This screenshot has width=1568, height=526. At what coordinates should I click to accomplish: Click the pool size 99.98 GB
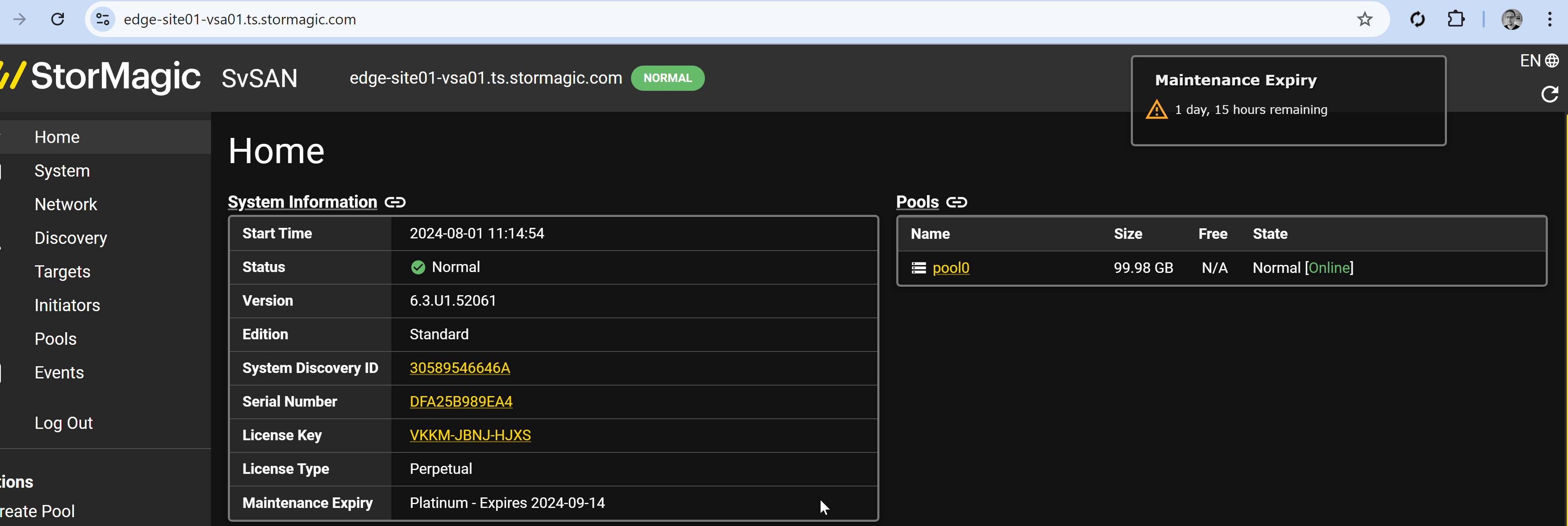[x=1143, y=268]
